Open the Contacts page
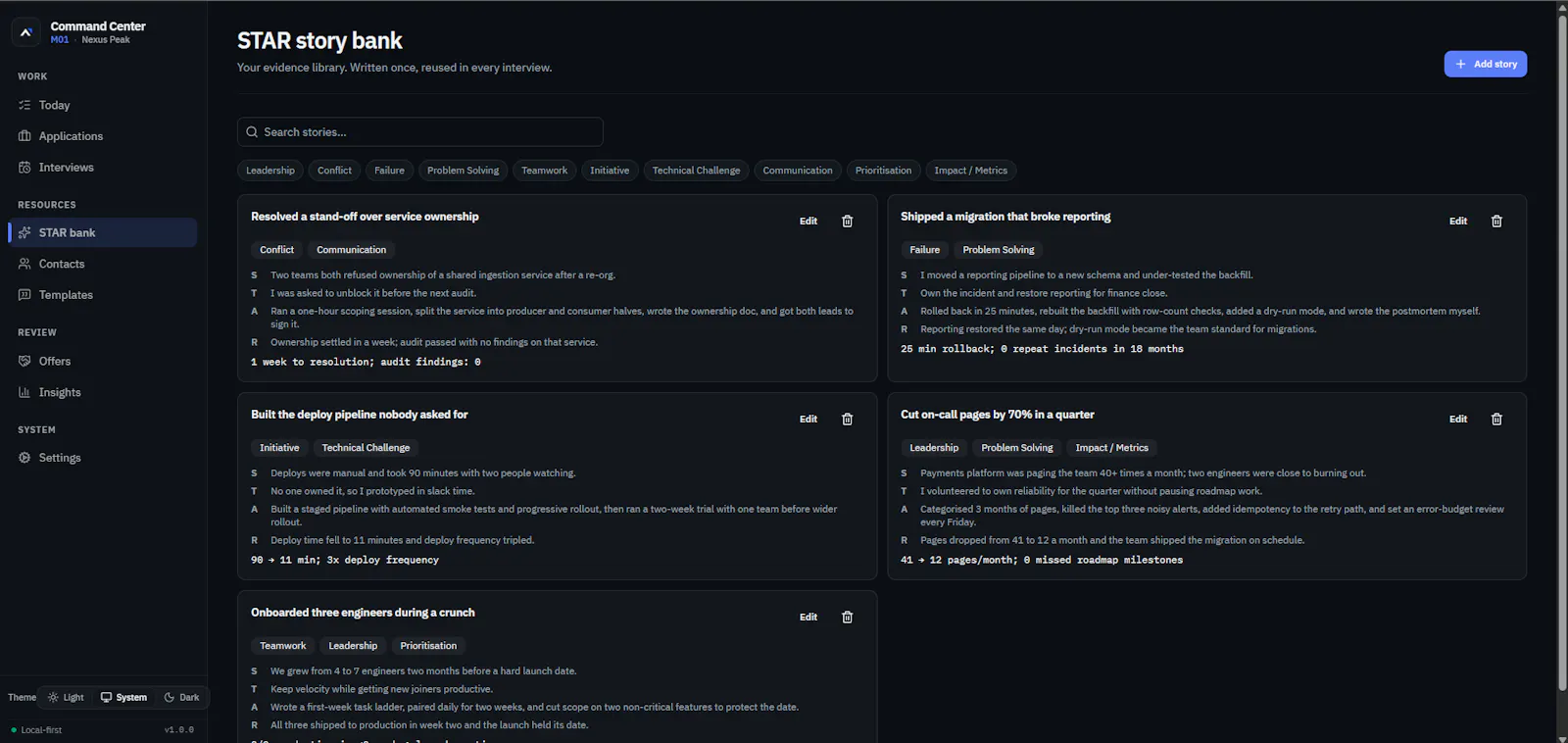 pyautogui.click(x=103, y=264)
